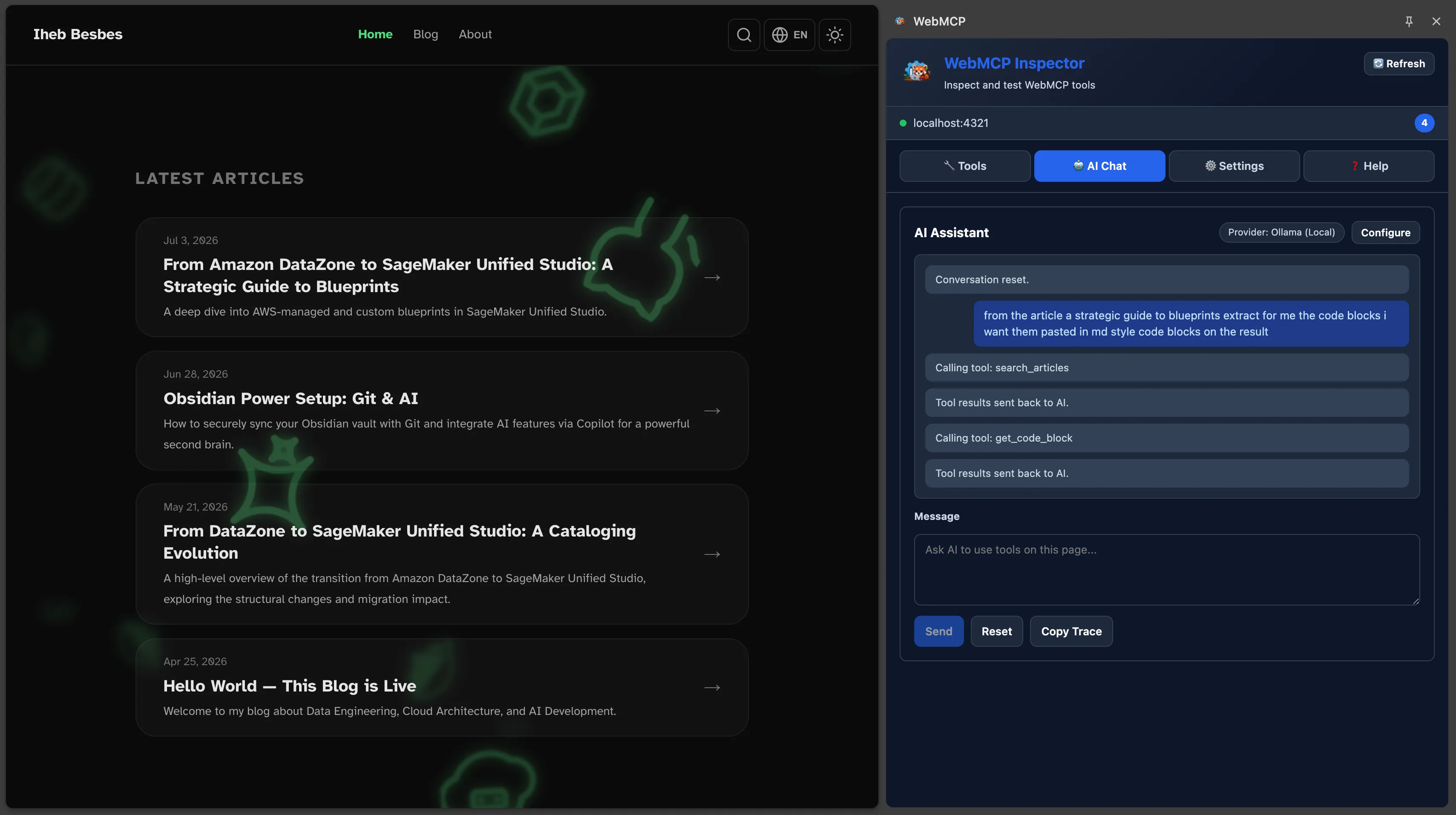The width and height of the screenshot is (1456, 815).
Task: Close the WebMCP side panel
Action: 1436,21
